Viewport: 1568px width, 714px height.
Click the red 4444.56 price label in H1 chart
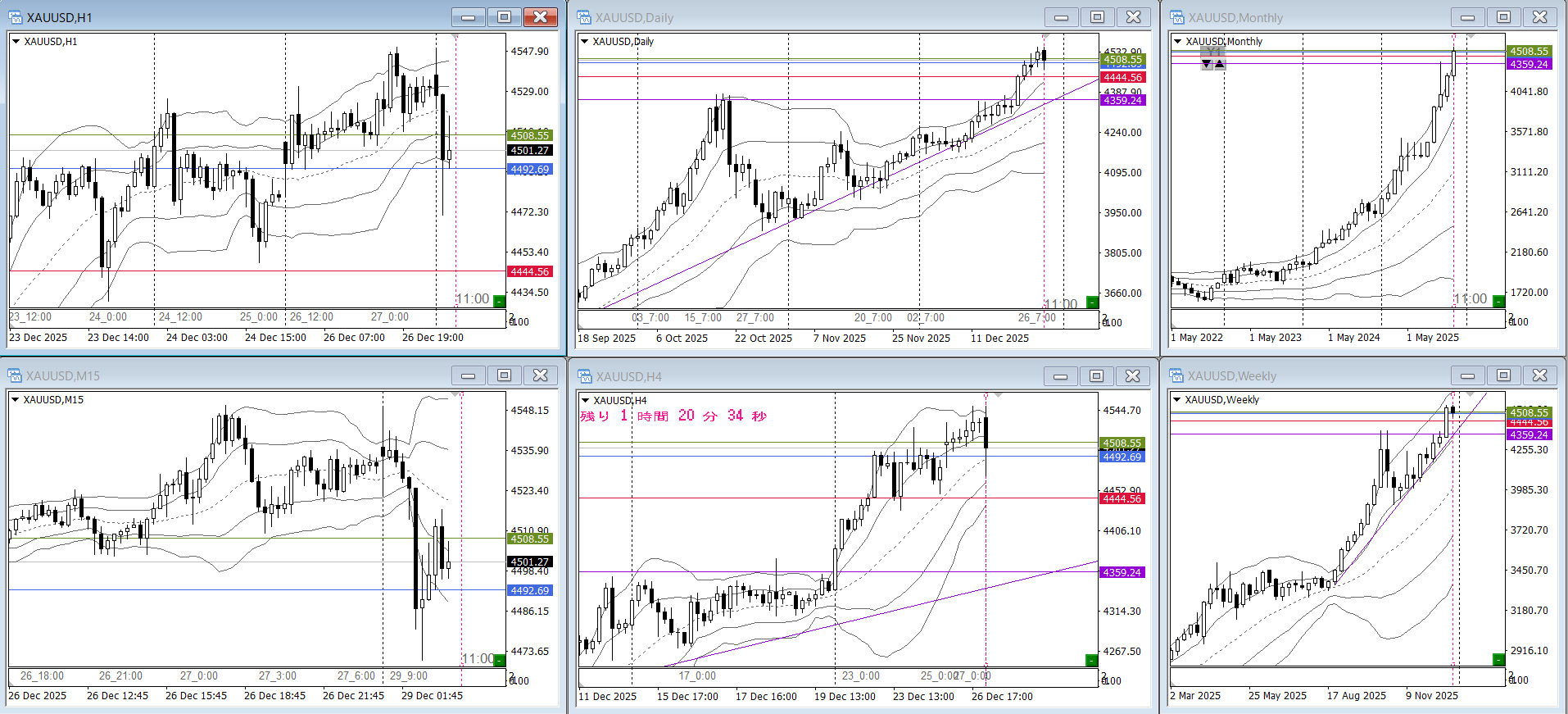(x=530, y=271)
